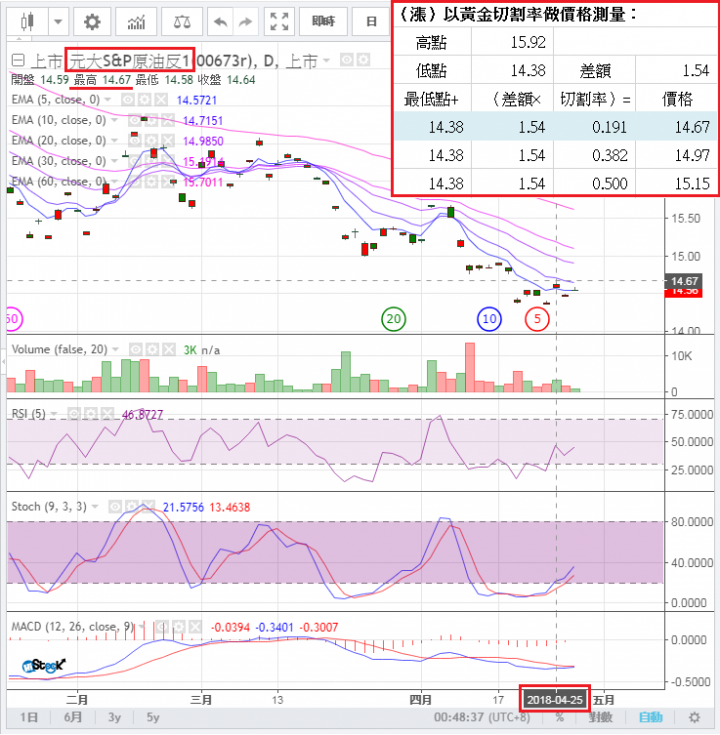Open chart properties gear in top toolbar
720x735 pixels.
click(x=91, y=22)
